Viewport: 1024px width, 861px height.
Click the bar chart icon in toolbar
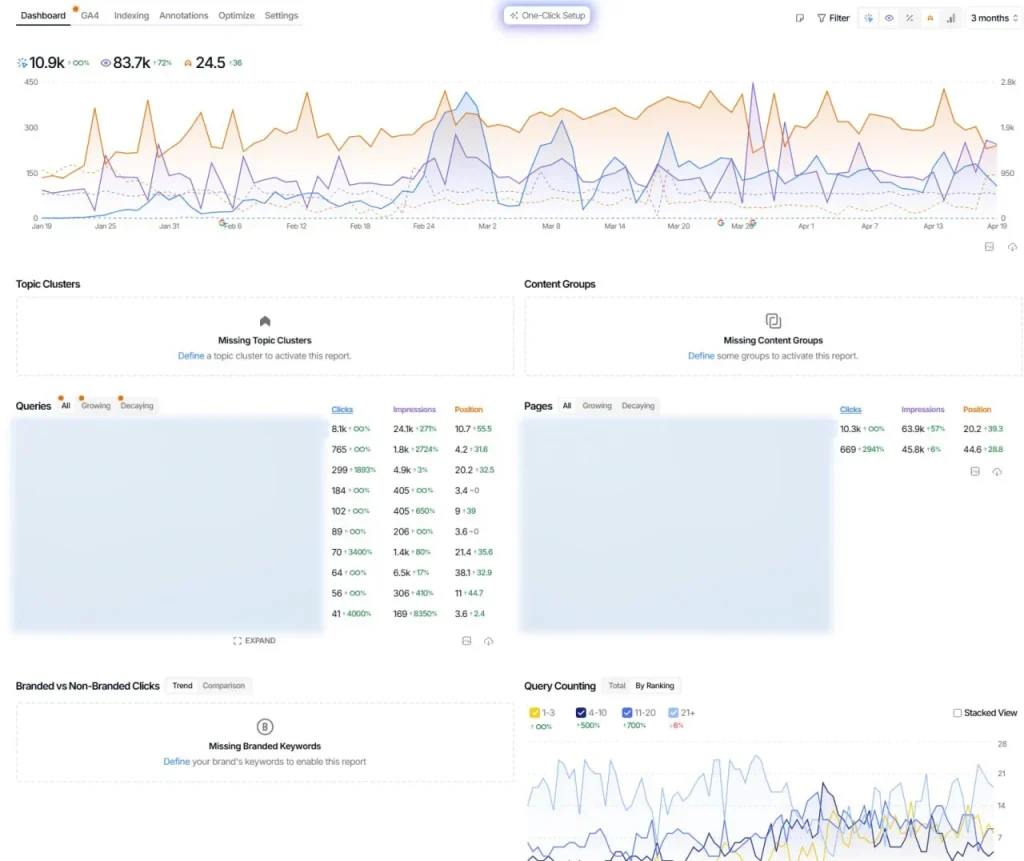coord(950,18)
